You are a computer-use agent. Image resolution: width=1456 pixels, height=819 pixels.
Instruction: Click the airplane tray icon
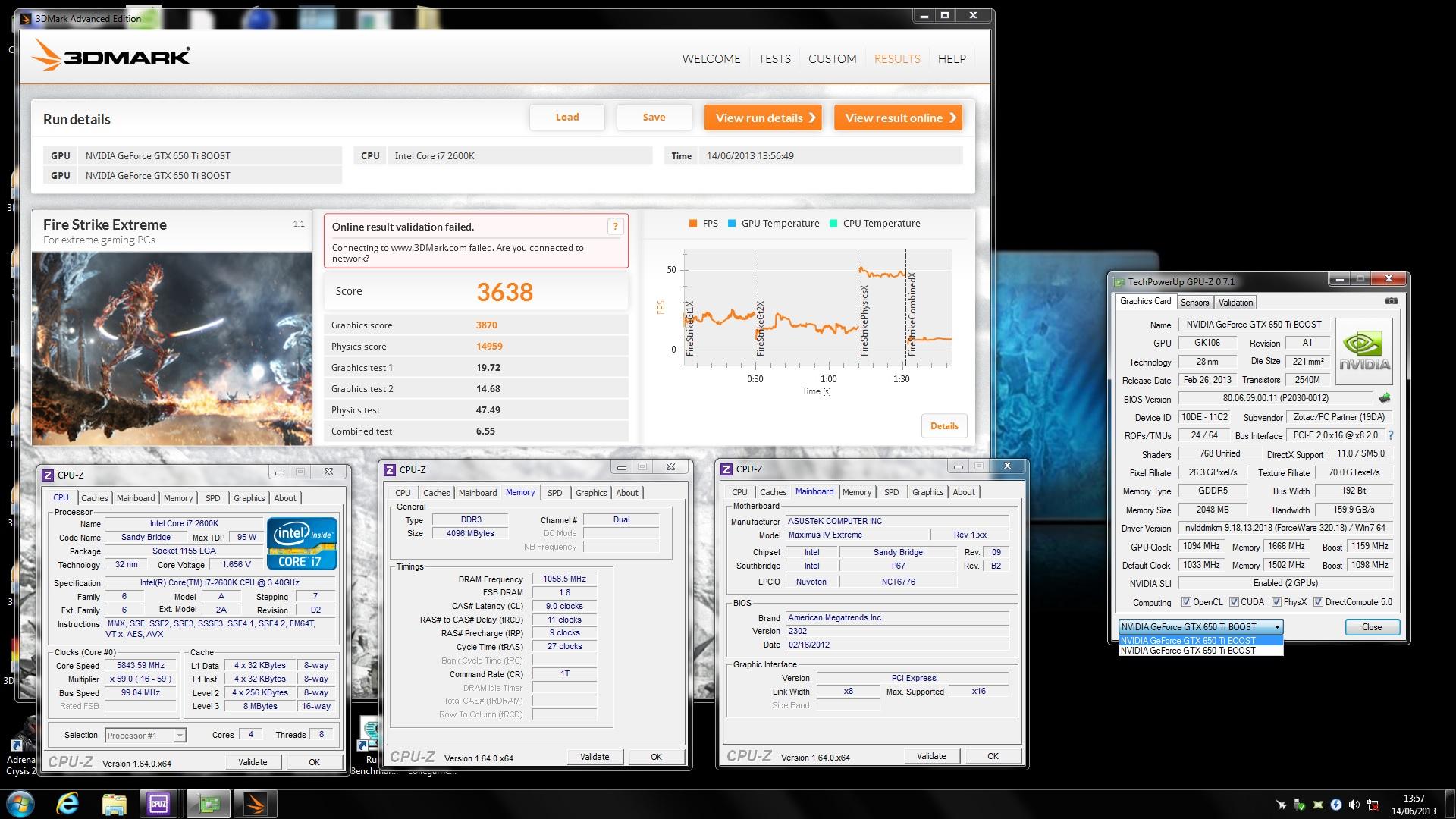pyautogui.click(x=1282, y=805)
